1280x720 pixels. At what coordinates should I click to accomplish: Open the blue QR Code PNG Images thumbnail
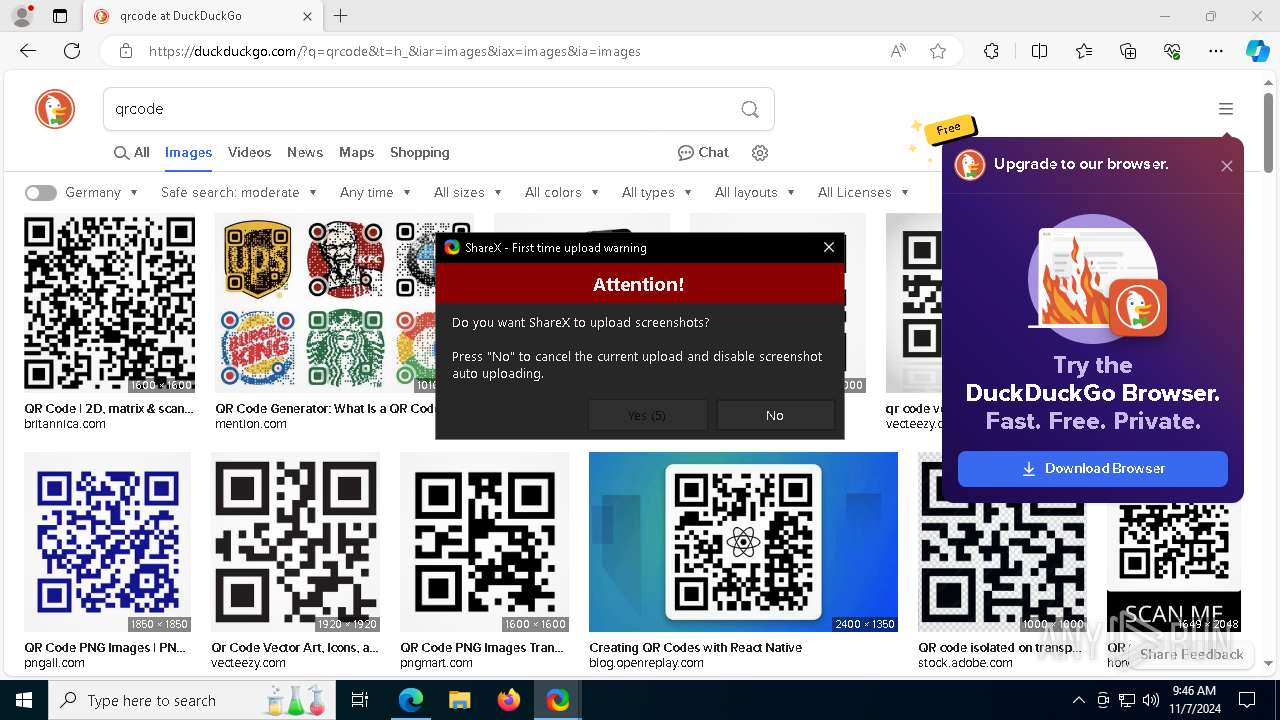pyautogui.click(x=107, y=542)
